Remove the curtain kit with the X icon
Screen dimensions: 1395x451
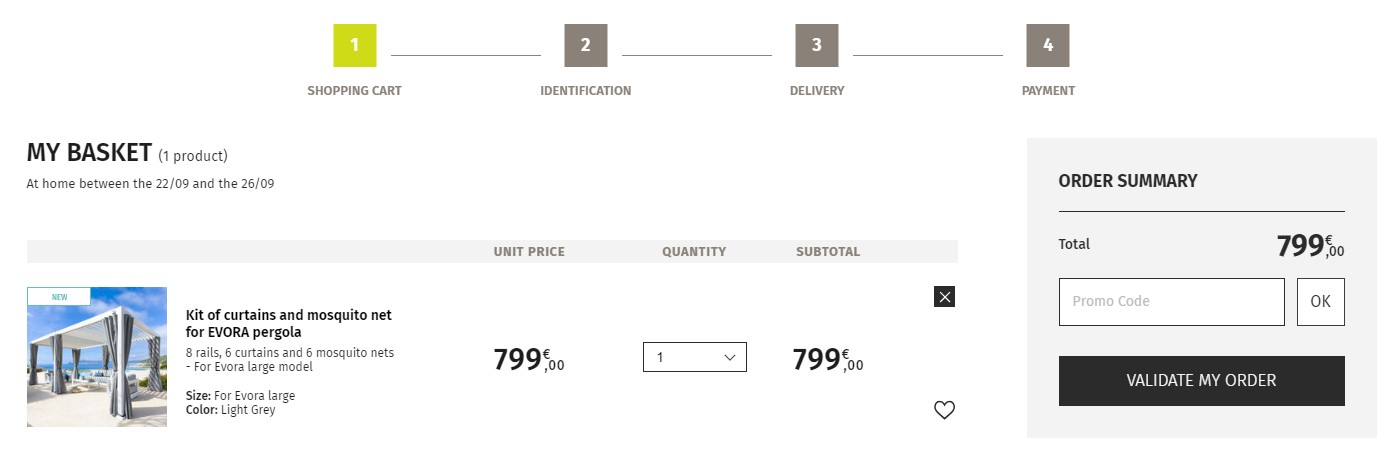945,296
